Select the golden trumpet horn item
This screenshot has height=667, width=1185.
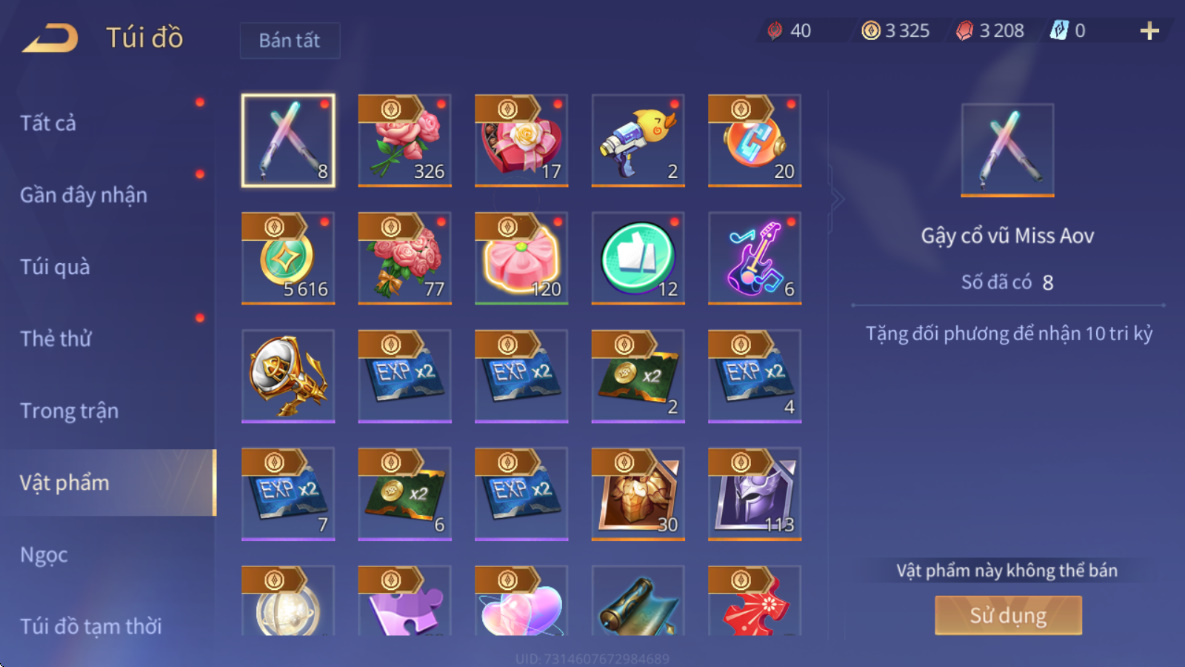(x=288, y=376)
